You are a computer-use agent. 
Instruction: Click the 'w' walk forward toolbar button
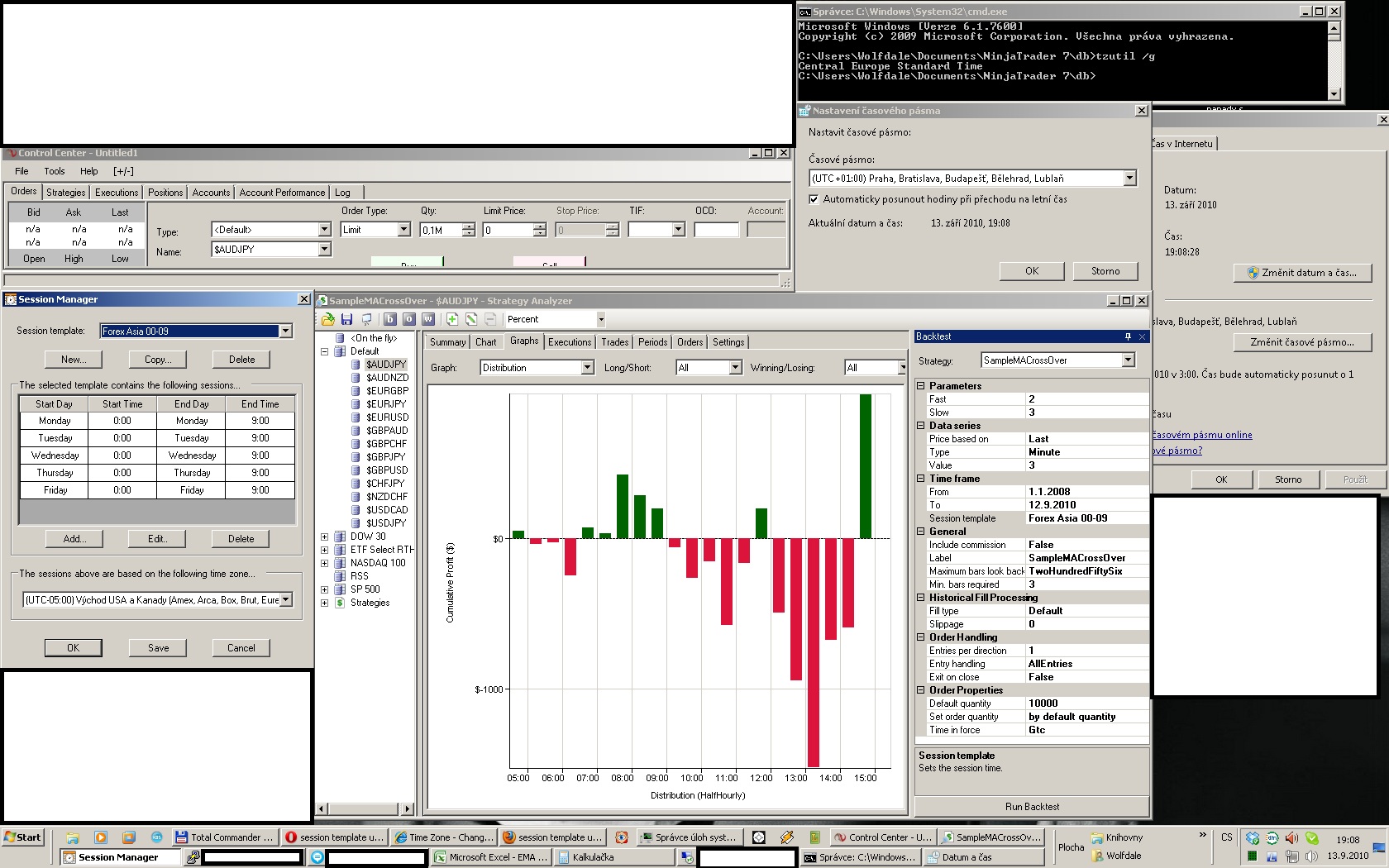point(428,319)
